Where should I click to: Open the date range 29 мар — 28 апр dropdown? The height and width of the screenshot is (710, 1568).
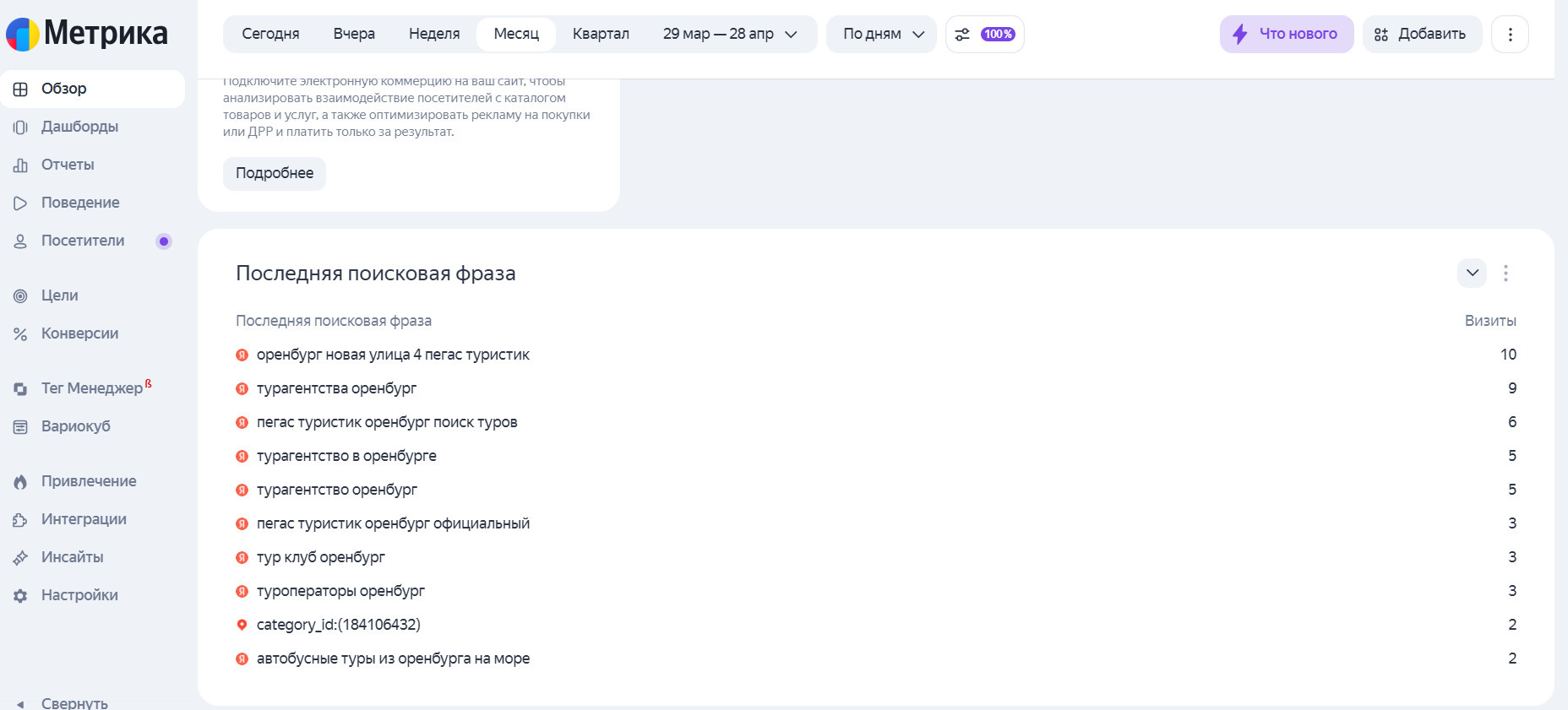(x=730, y=35)
